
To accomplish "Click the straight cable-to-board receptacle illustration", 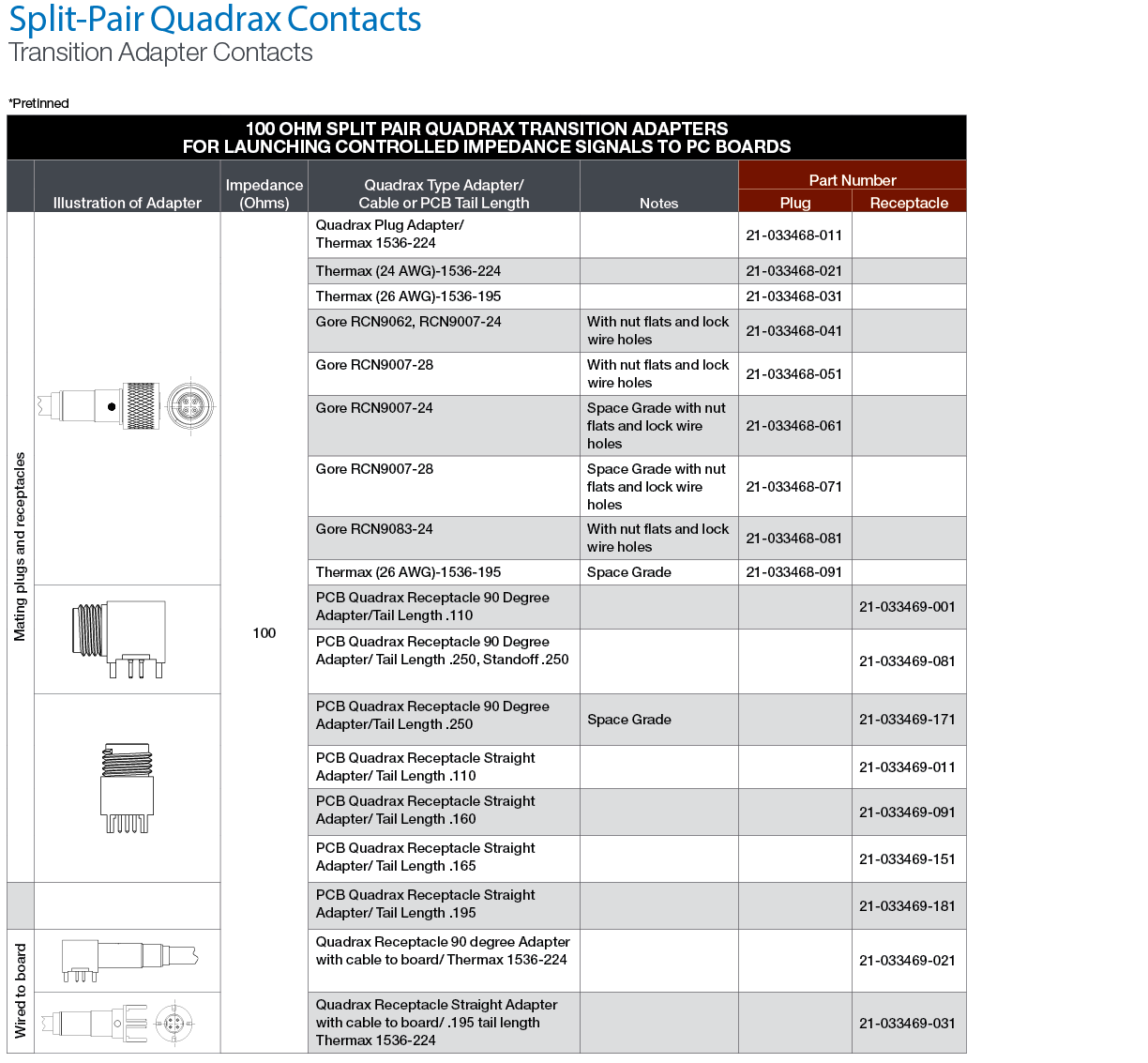I will pyautogui.click(x=116, y=1023).
